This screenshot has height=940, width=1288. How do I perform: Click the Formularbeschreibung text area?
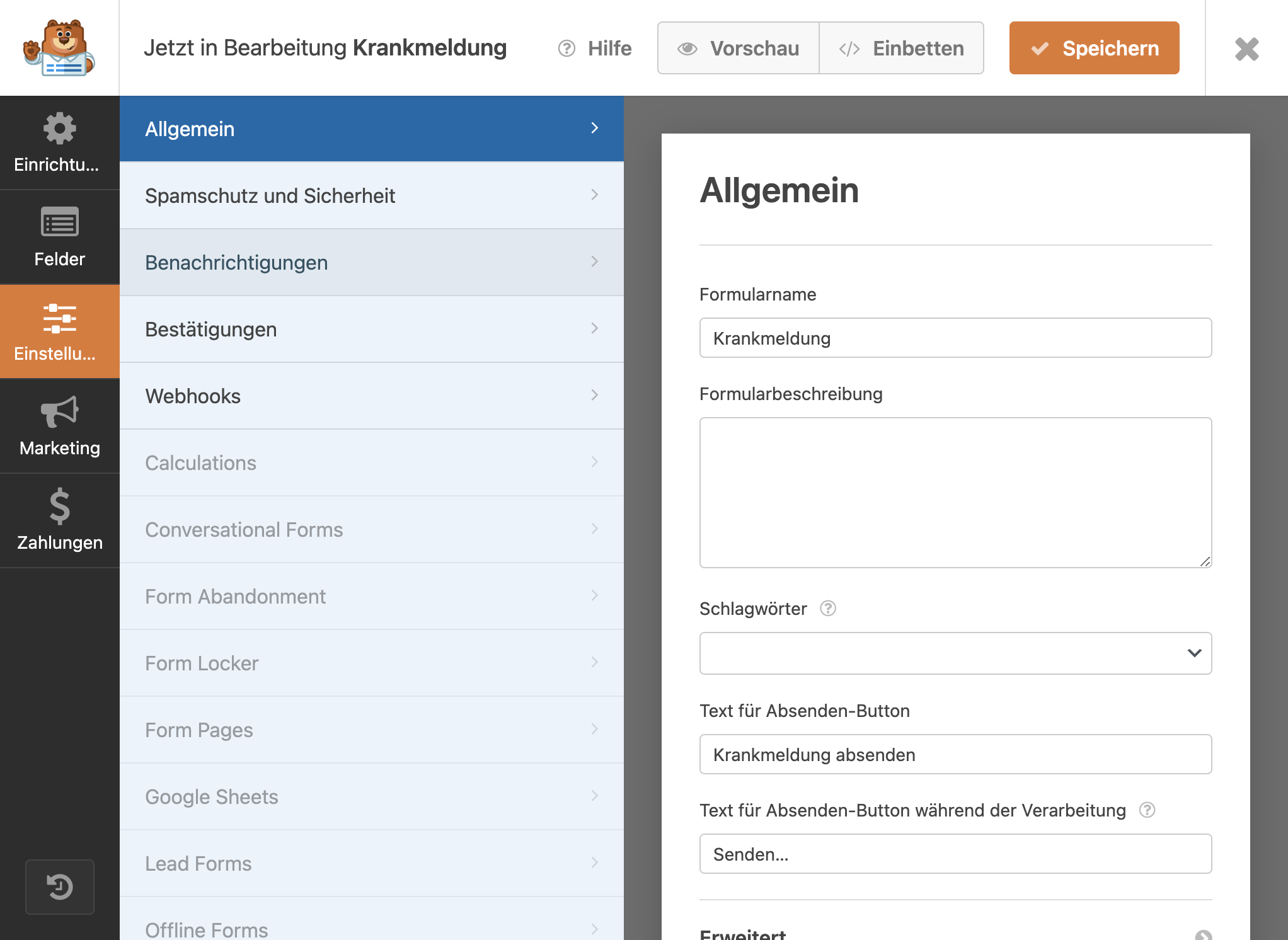[955, 493]
